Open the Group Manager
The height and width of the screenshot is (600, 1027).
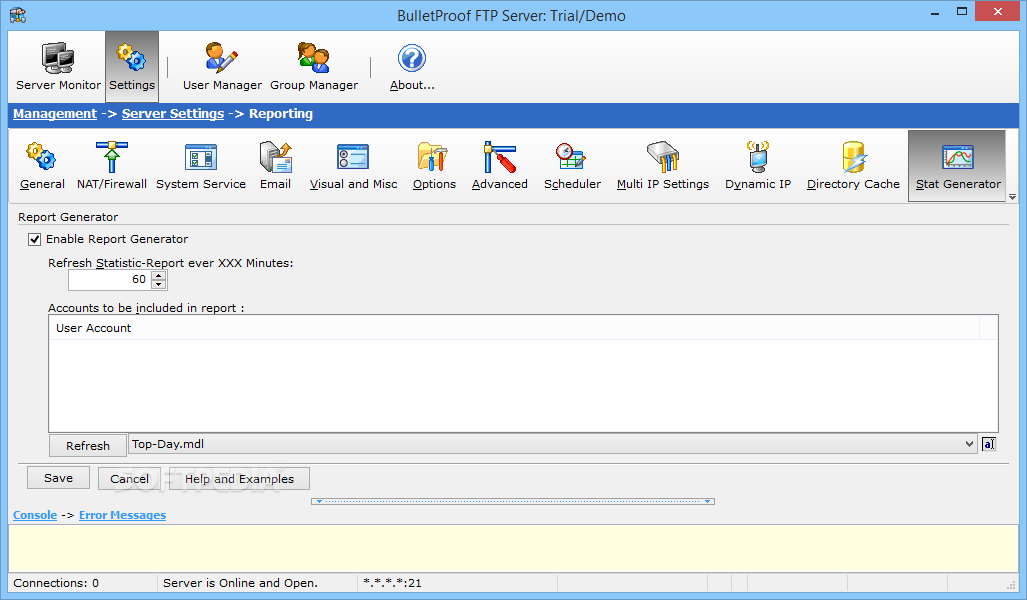[314, 67]
